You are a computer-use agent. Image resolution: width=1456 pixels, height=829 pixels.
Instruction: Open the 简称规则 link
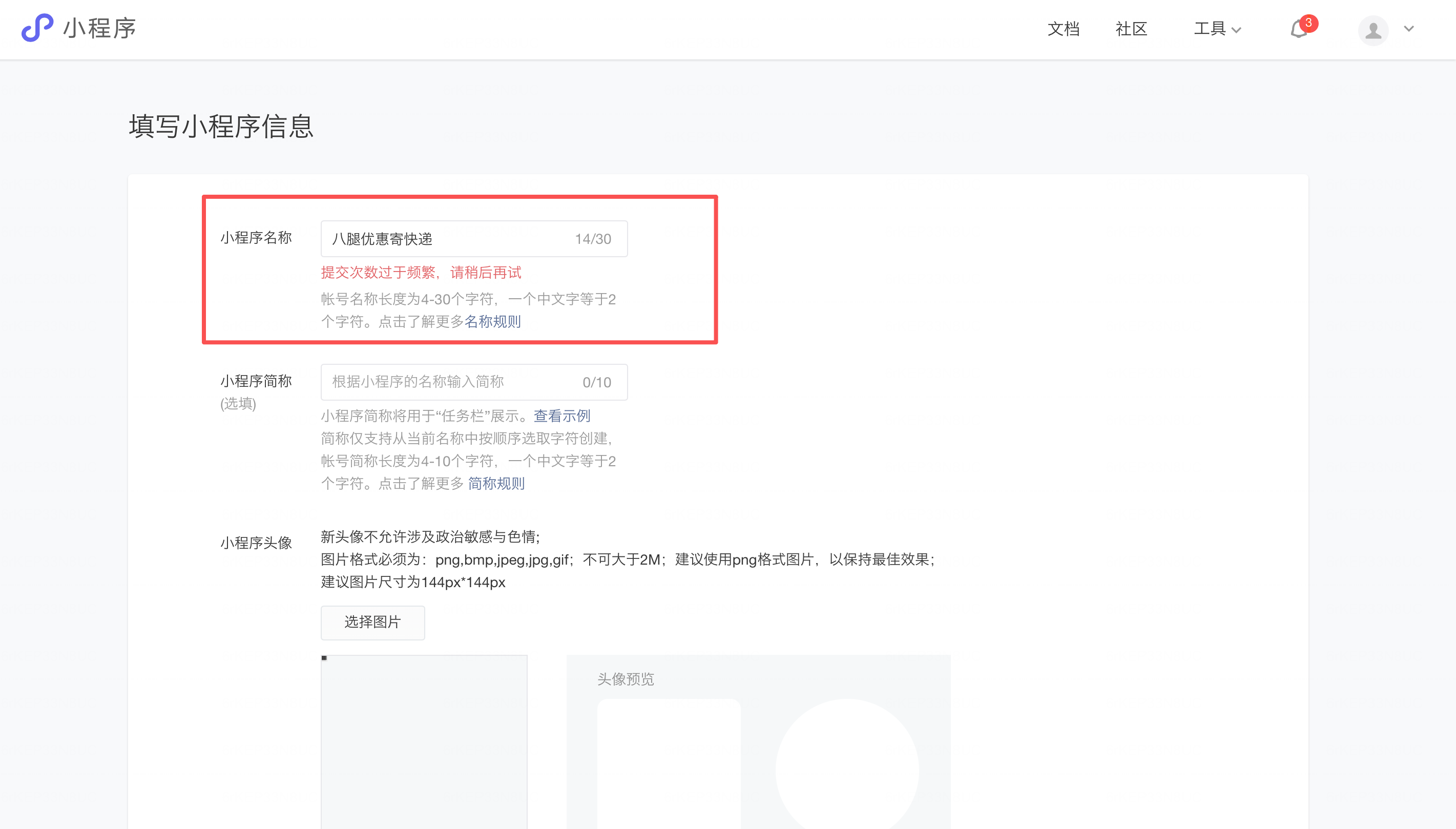click(x=496, y=483)
